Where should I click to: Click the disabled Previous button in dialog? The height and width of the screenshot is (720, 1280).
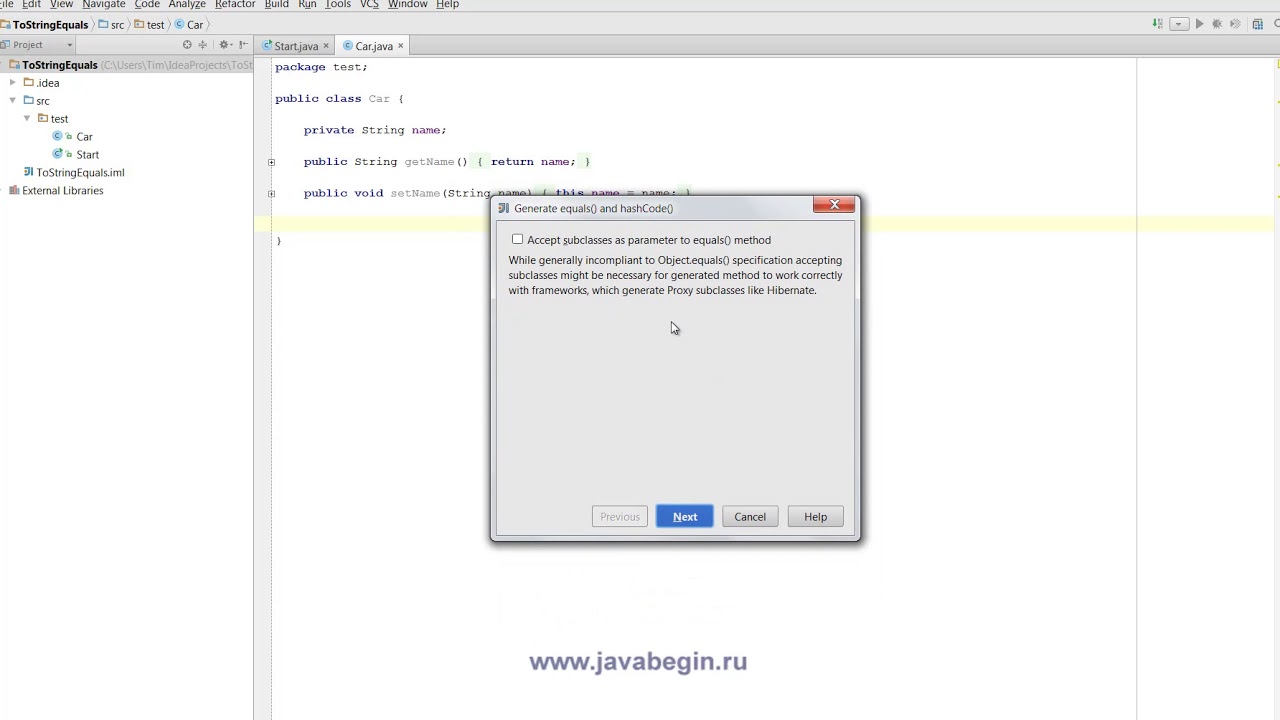[x=620, y=517]
